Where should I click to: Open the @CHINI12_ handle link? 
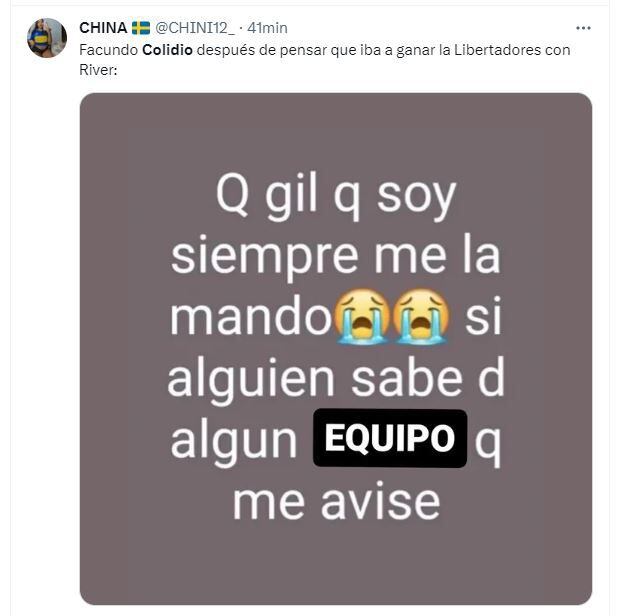click(195, 28)
